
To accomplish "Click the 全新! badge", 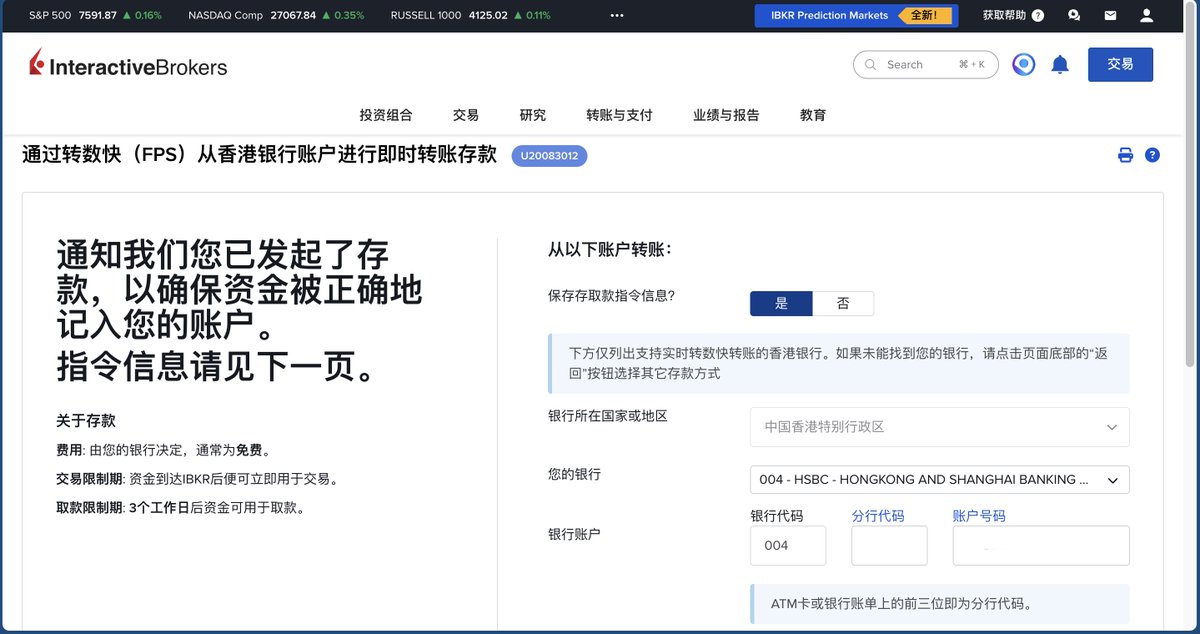I will pos(924,16).
